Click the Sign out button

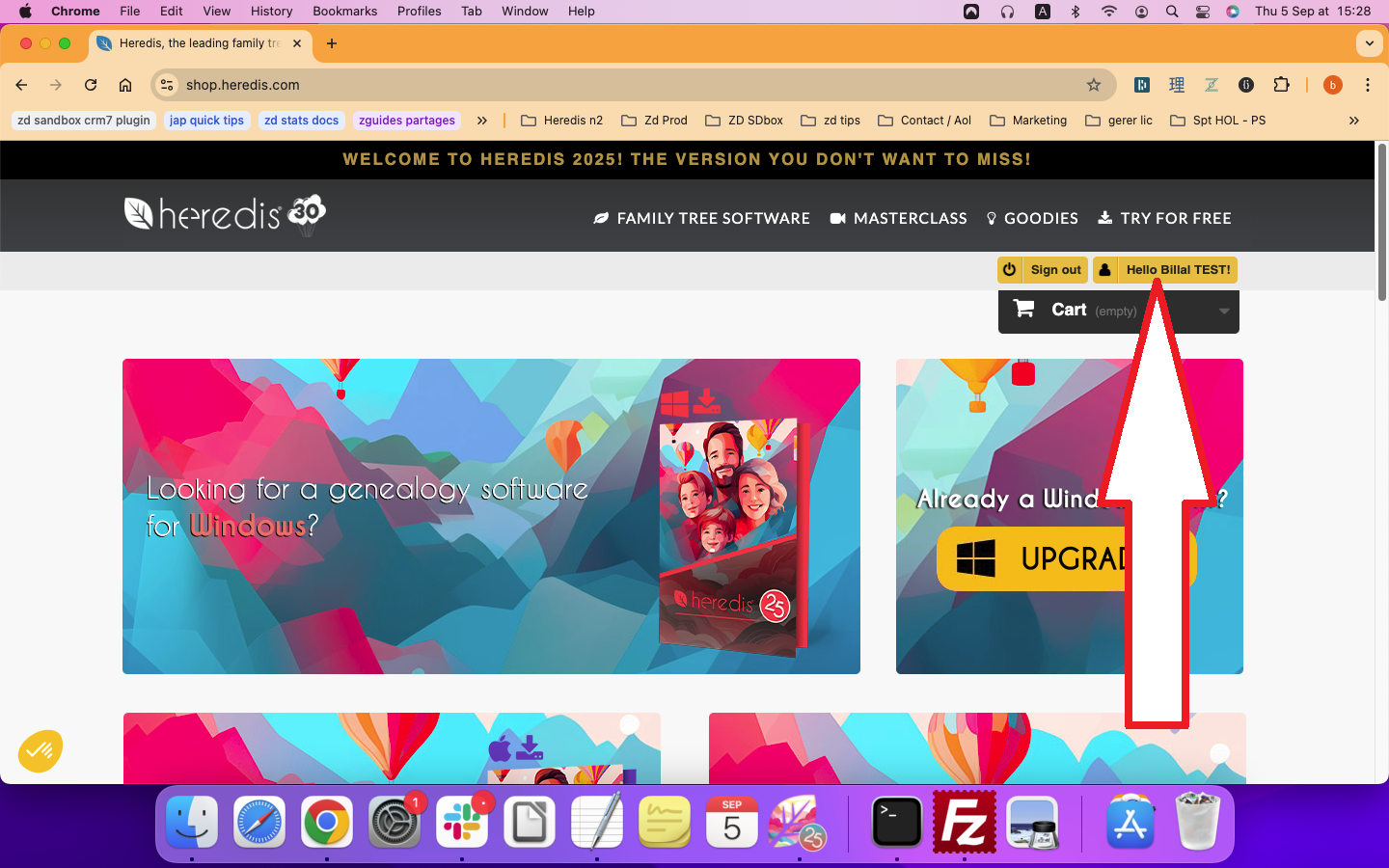click(1043, 270)
